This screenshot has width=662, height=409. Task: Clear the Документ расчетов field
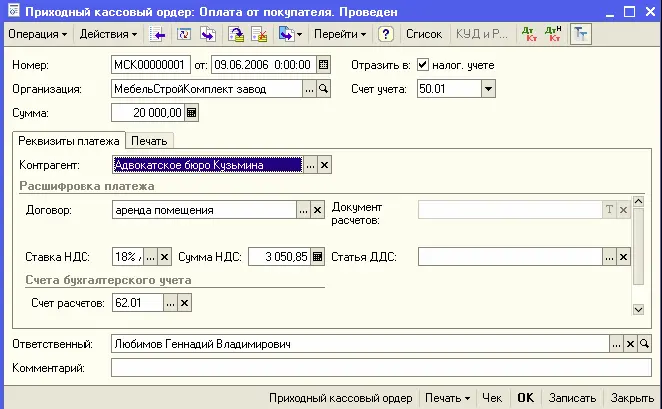(623, 210)
